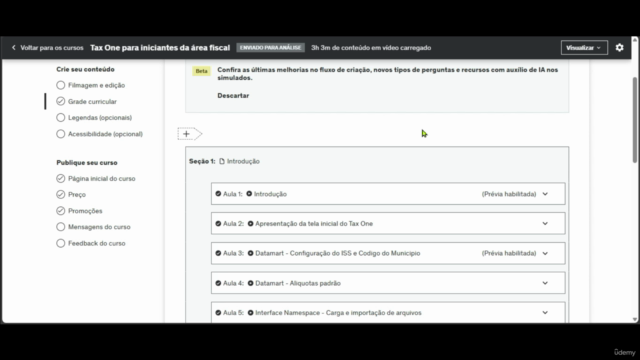This screenshot has height=360, width=640.
Task: Click the Seção 1: label
Action: (202, 161)
